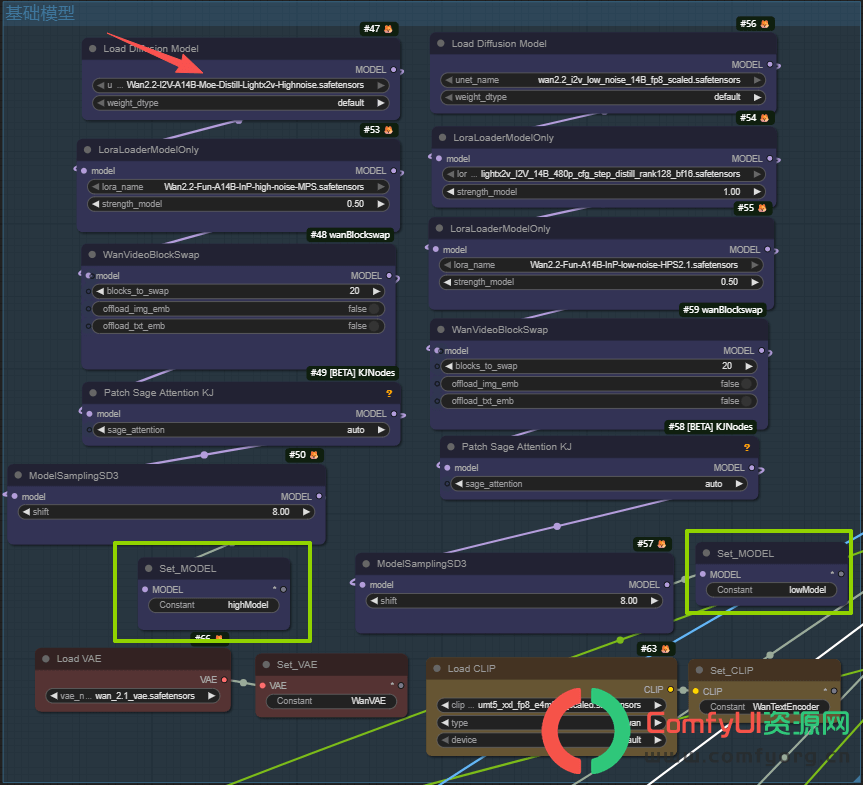The image size is (863, 785).
Task: Collapse the Load Diffusion Model node #56
Action: (441, 43)
